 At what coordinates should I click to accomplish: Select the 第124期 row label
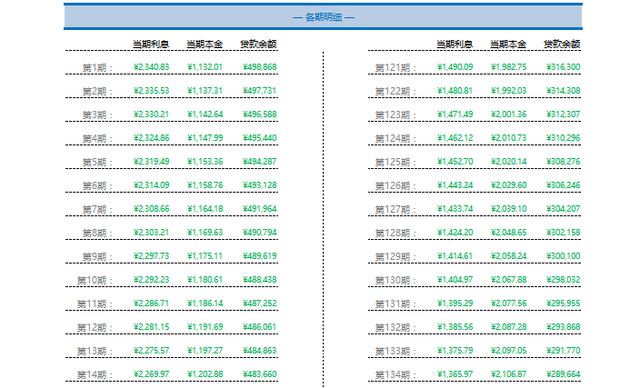(396, 138)
